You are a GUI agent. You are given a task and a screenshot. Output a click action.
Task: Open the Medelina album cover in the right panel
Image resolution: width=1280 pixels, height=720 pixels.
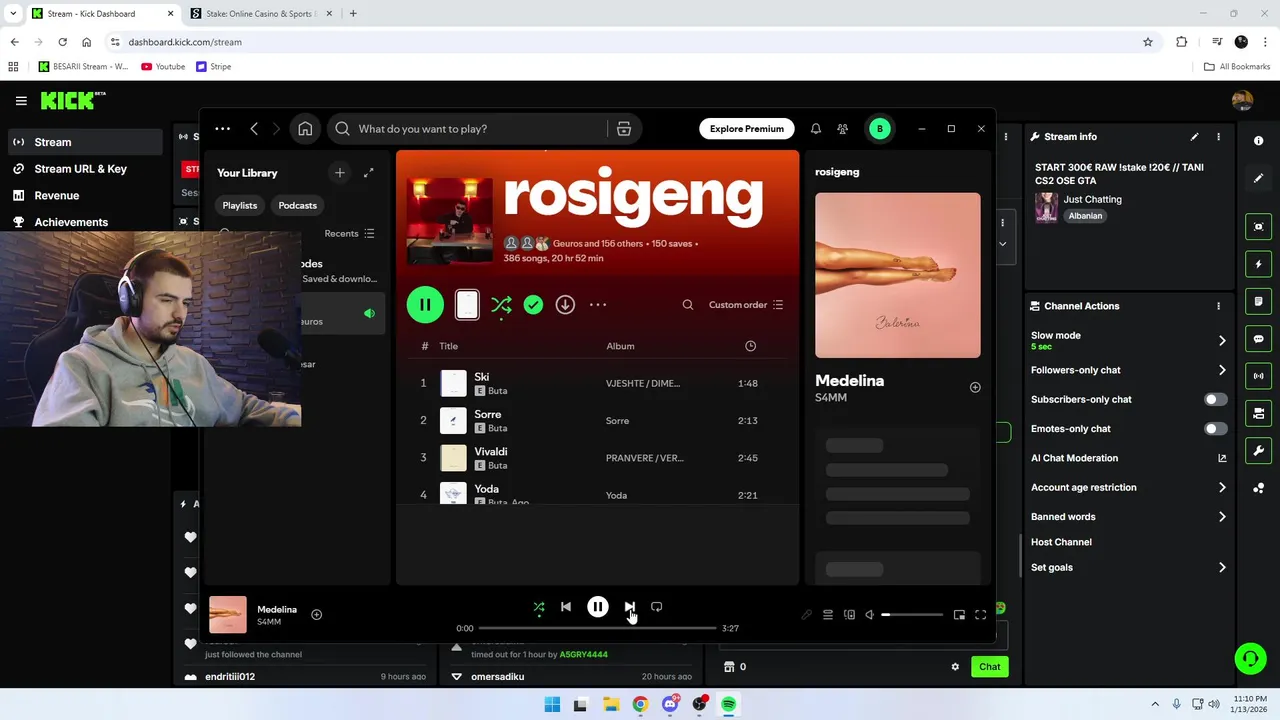pyautogui.click(x=898, y=275)
